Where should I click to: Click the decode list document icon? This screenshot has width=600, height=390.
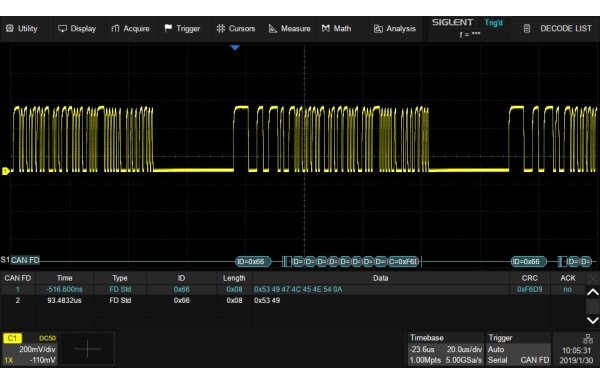(527, 29)
